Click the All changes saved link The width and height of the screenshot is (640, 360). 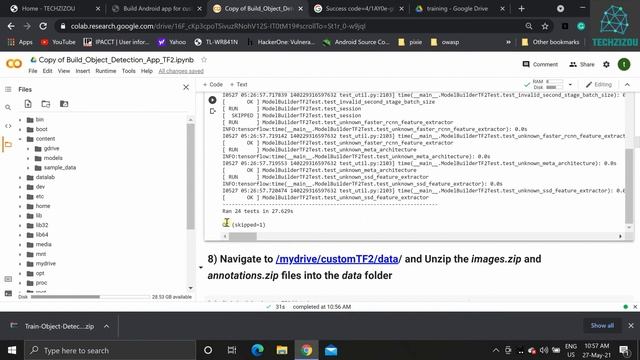(181, 71)
